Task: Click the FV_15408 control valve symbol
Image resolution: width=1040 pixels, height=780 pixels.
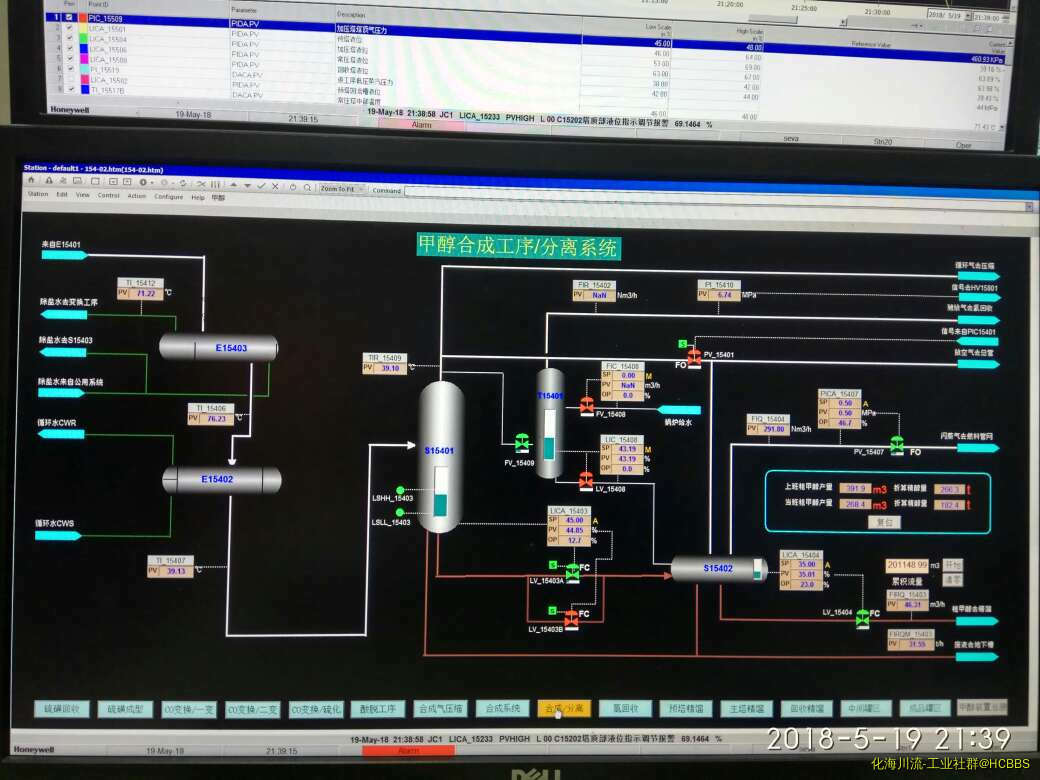Action: pyautogui.click(x=587, y=405)
